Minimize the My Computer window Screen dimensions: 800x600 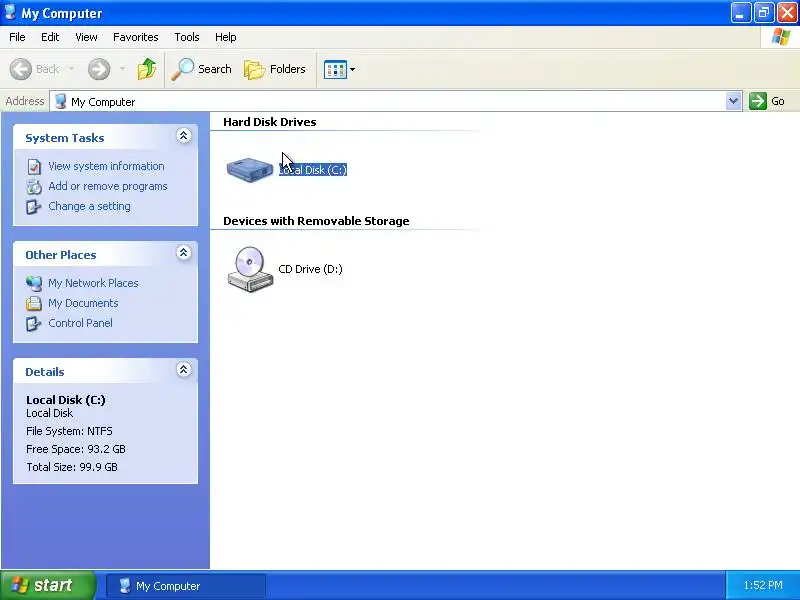741,13
